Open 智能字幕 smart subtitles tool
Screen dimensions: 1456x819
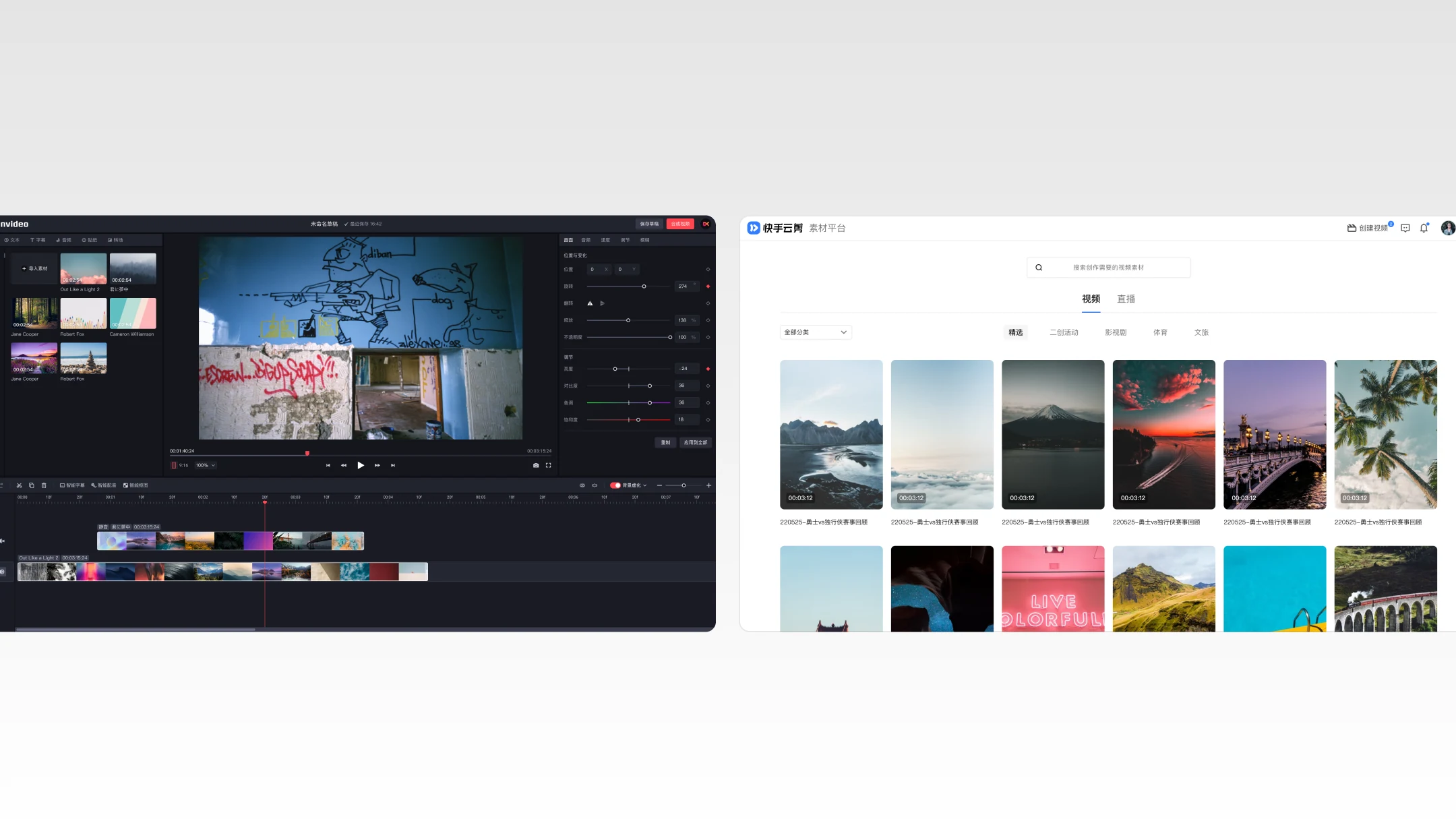[72, 485]
